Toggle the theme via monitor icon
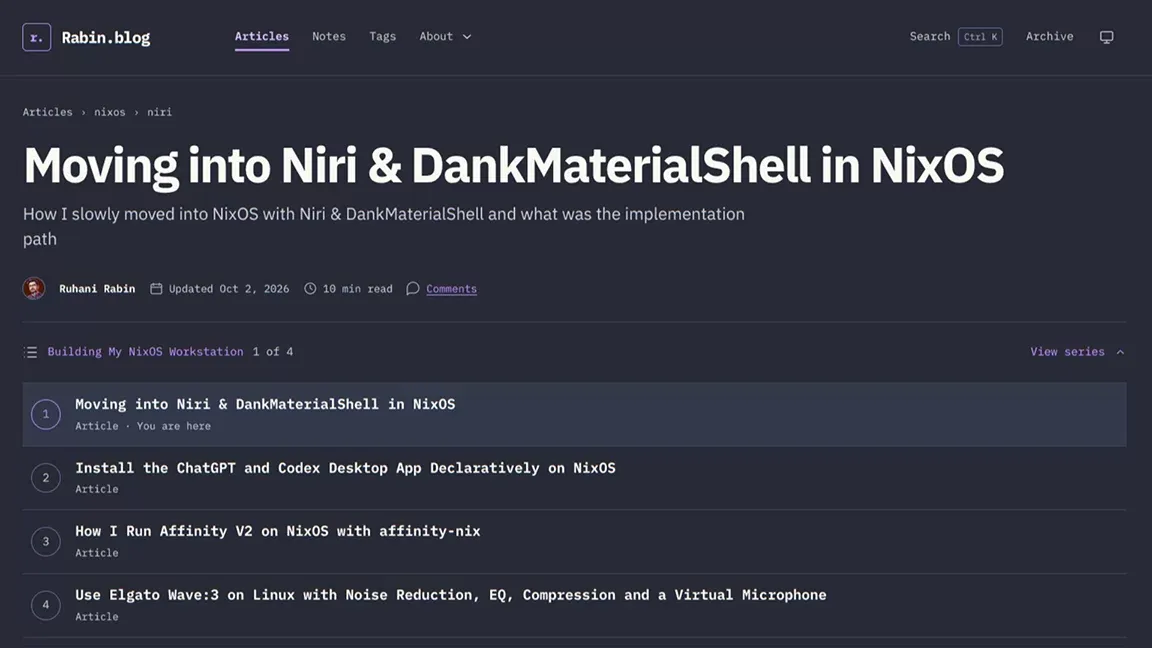Screen dimensions: 1152x648 pyautogui.click(x=1106, y=37)
